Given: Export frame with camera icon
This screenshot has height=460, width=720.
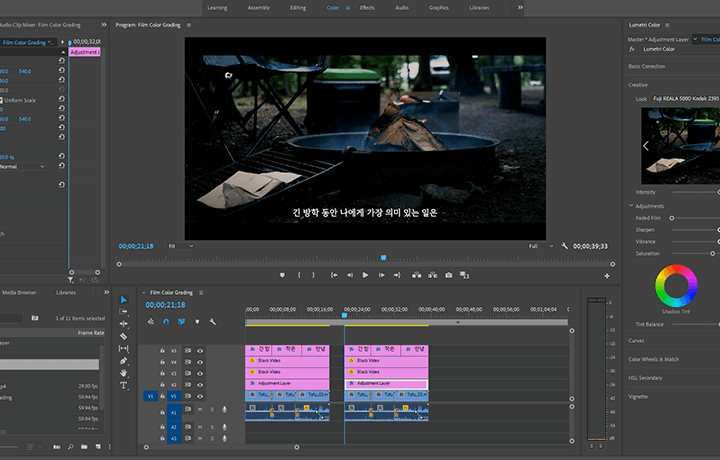Looking at the screenshot, I should [449, 275].
